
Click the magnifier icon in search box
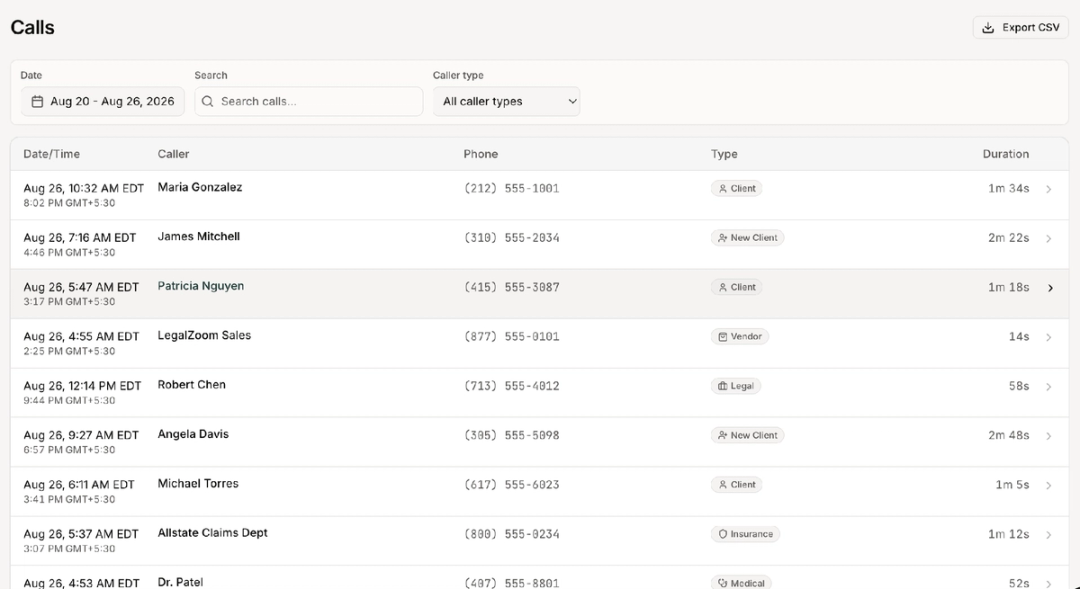[207, 101]
